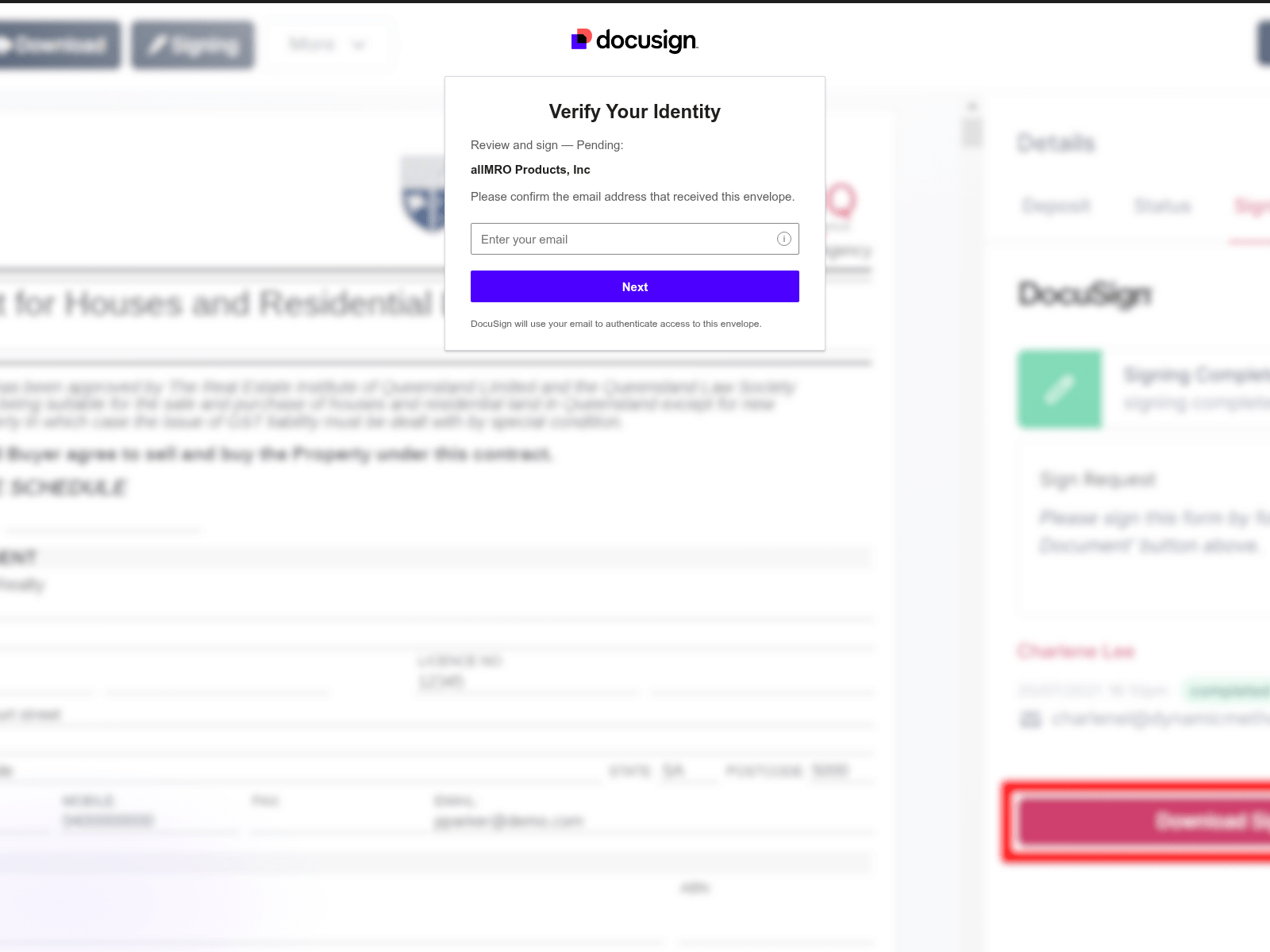Viewport: 1270px width, 952px height.
Task: Switch to the Deposit tab in background
Action: point(1056,206)
